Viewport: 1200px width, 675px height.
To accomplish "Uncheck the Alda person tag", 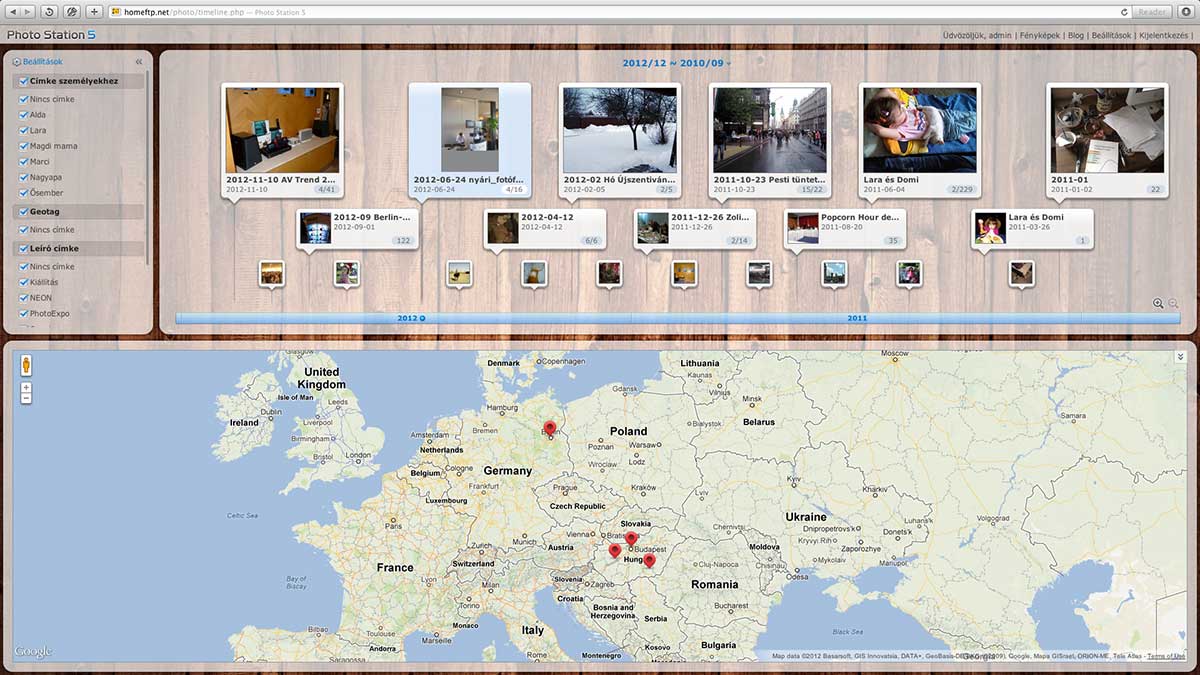I will (23, 115).
